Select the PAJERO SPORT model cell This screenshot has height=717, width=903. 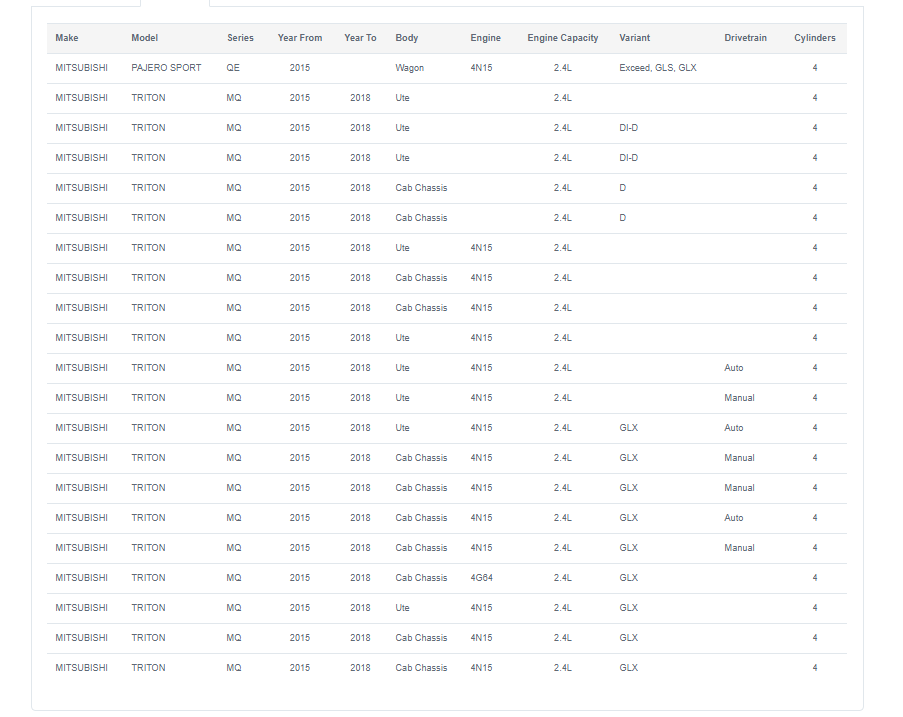tap(166, 68)
